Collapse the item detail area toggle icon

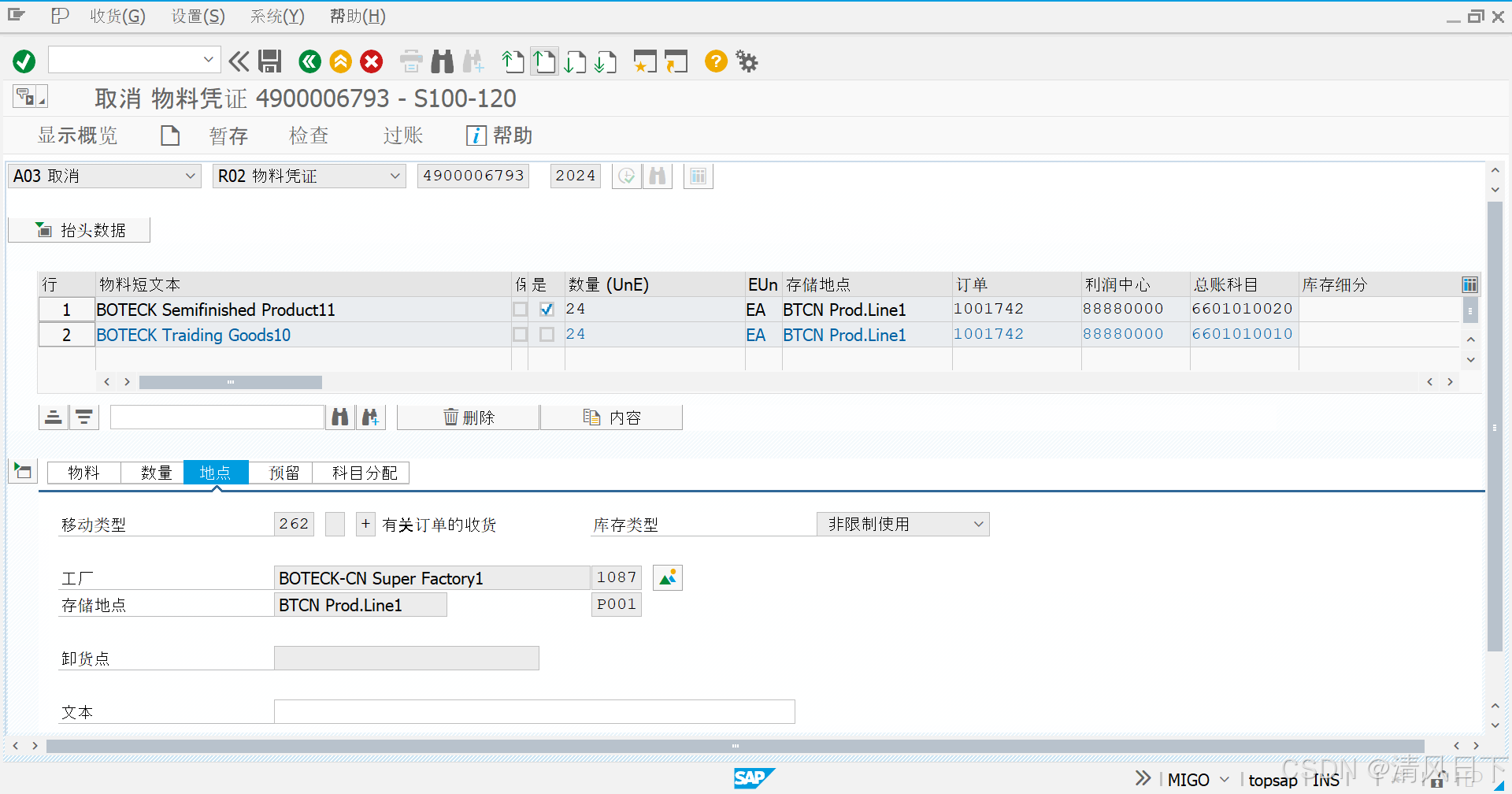coord(23,472)
